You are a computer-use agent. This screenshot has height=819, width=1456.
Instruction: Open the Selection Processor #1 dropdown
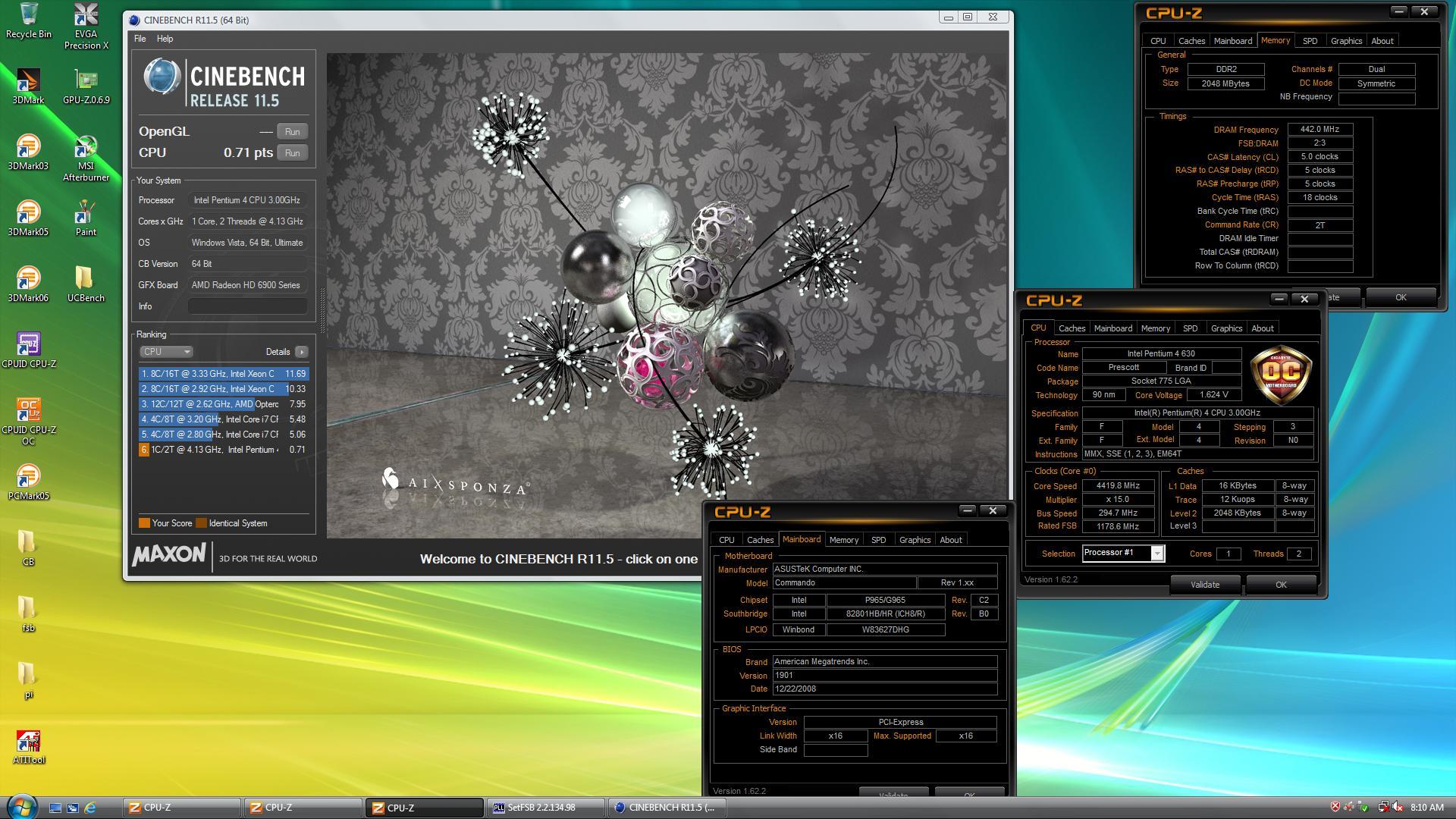[1122, 553]
